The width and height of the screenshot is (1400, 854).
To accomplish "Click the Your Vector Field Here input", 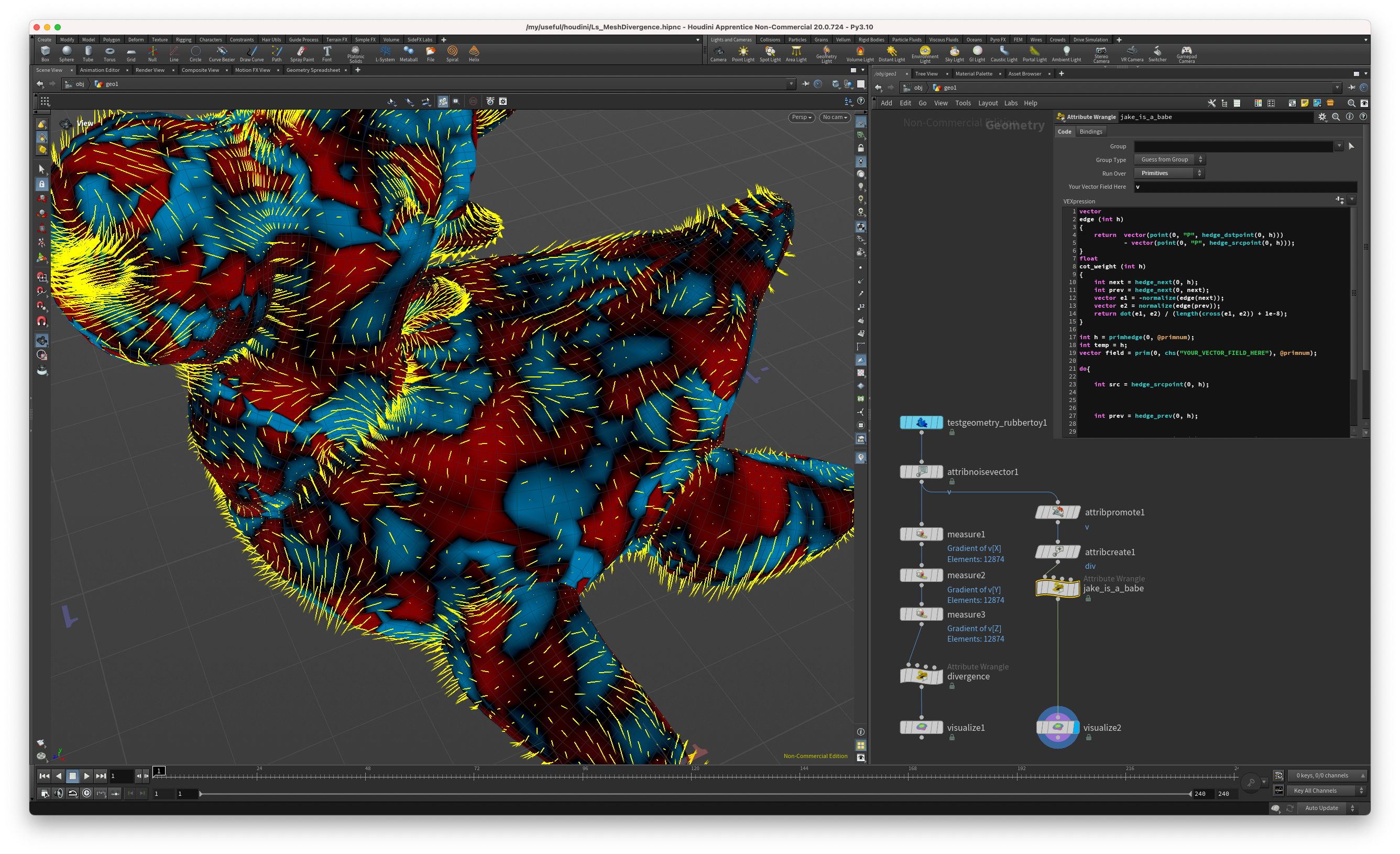I will [1244, 187].
